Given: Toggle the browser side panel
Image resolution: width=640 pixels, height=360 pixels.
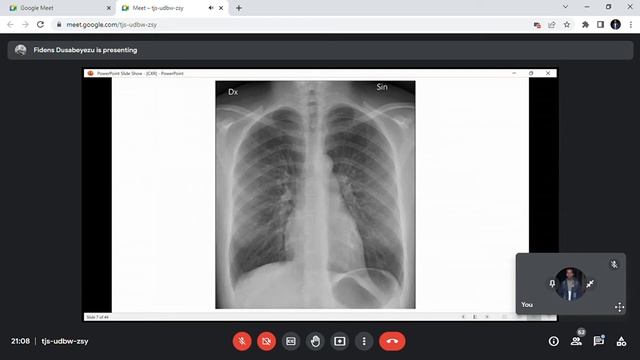Looking at the screenshot, I should [600, 24].
